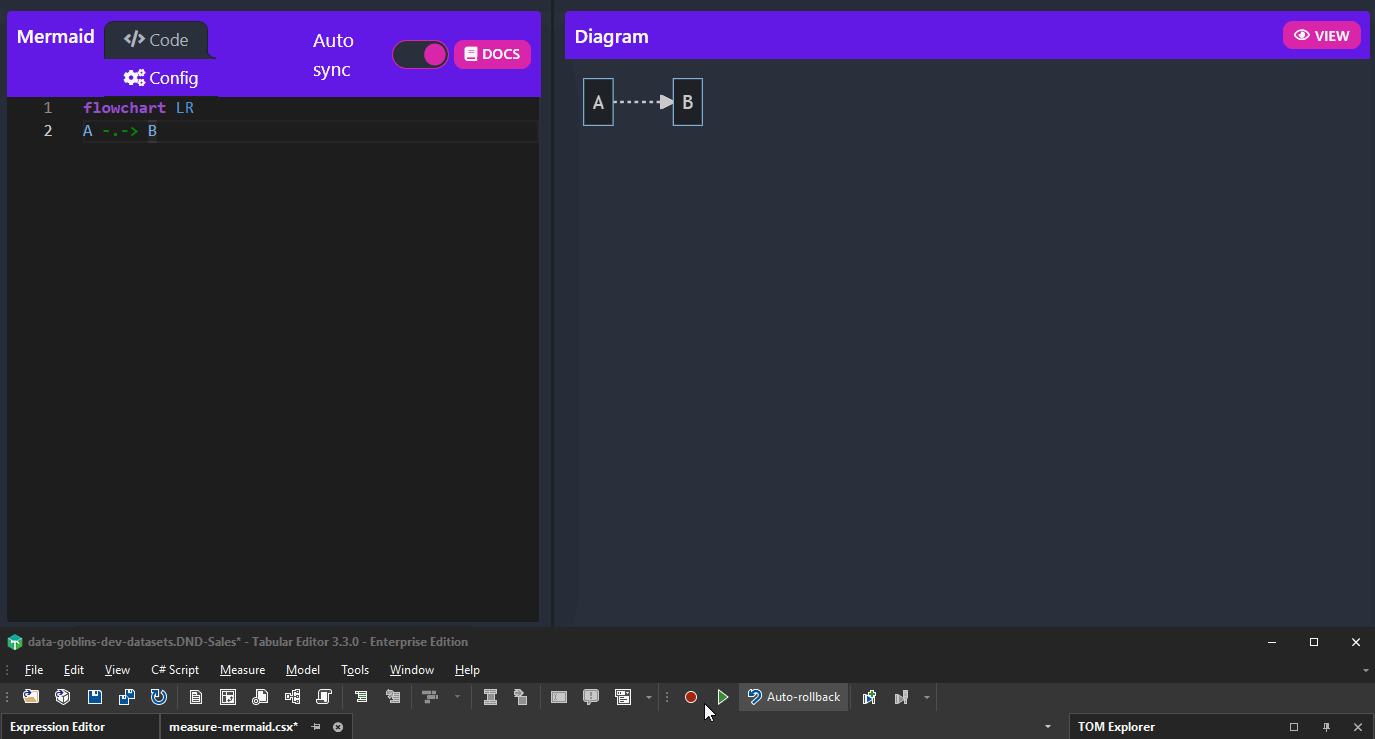The image size is (1375, 739).
Task: Save the model with the save icon
Action: (x=95, y=697)
